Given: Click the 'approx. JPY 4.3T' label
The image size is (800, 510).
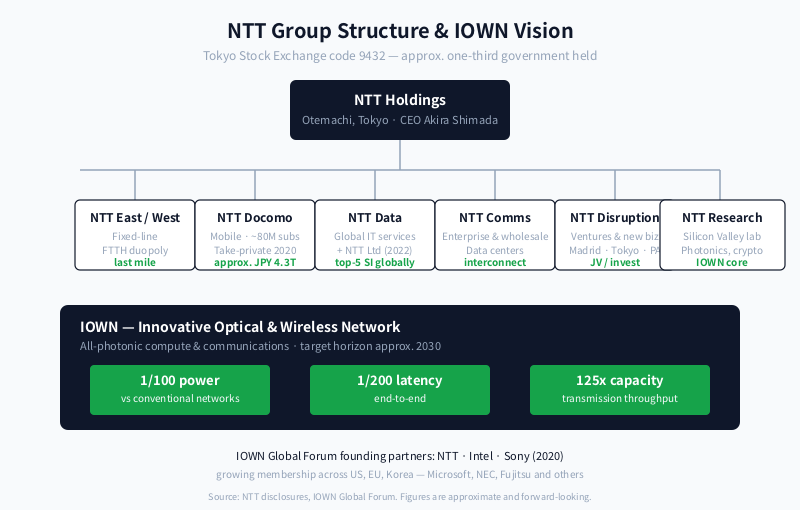Looking at the screenshot, I should 255,262.
